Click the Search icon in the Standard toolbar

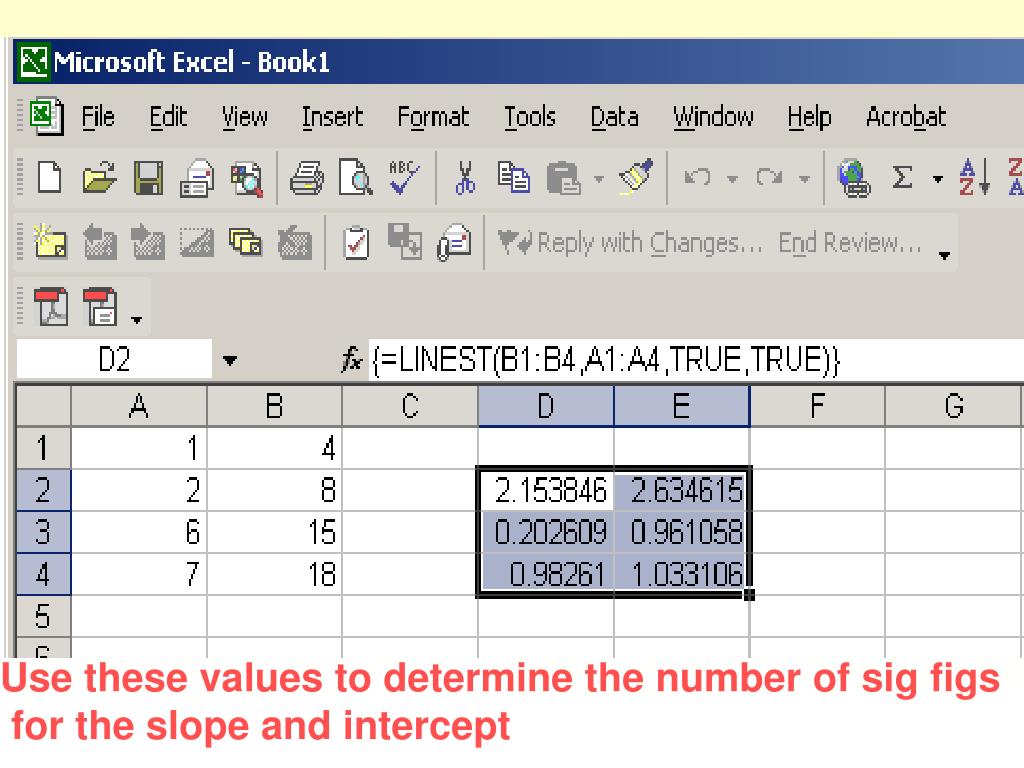[x=246, y=178]
